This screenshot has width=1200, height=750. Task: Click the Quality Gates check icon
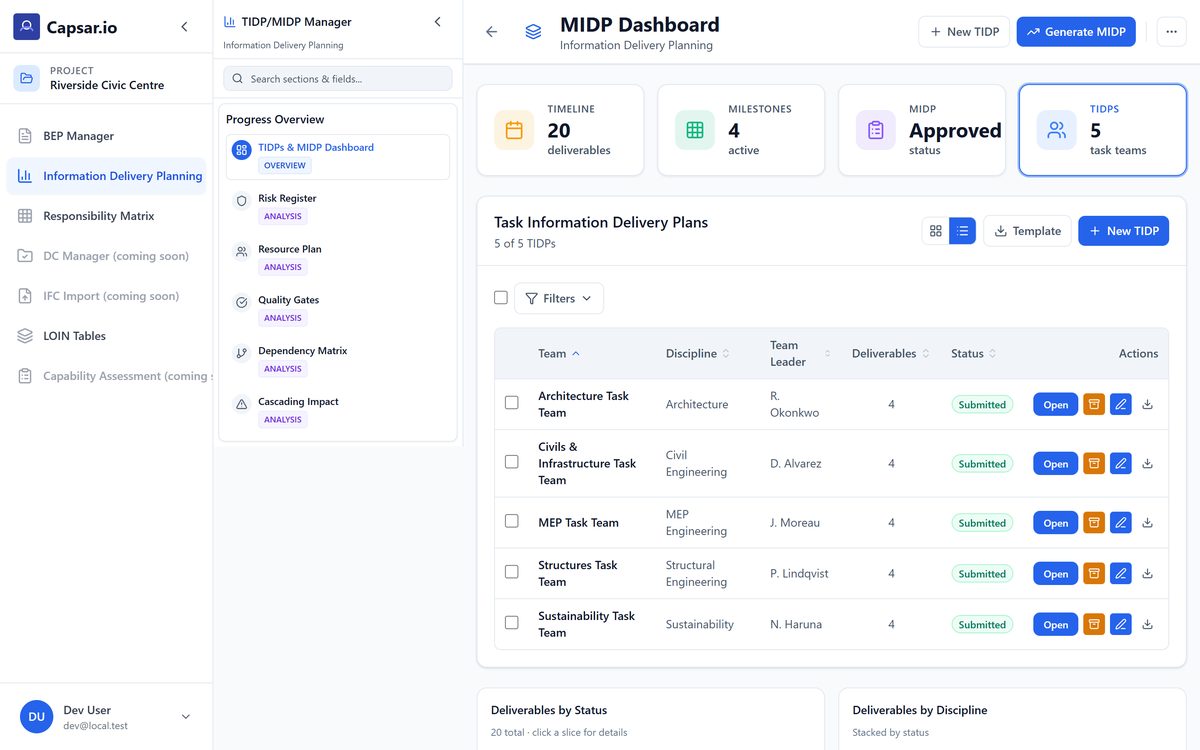tap(241, 303)
